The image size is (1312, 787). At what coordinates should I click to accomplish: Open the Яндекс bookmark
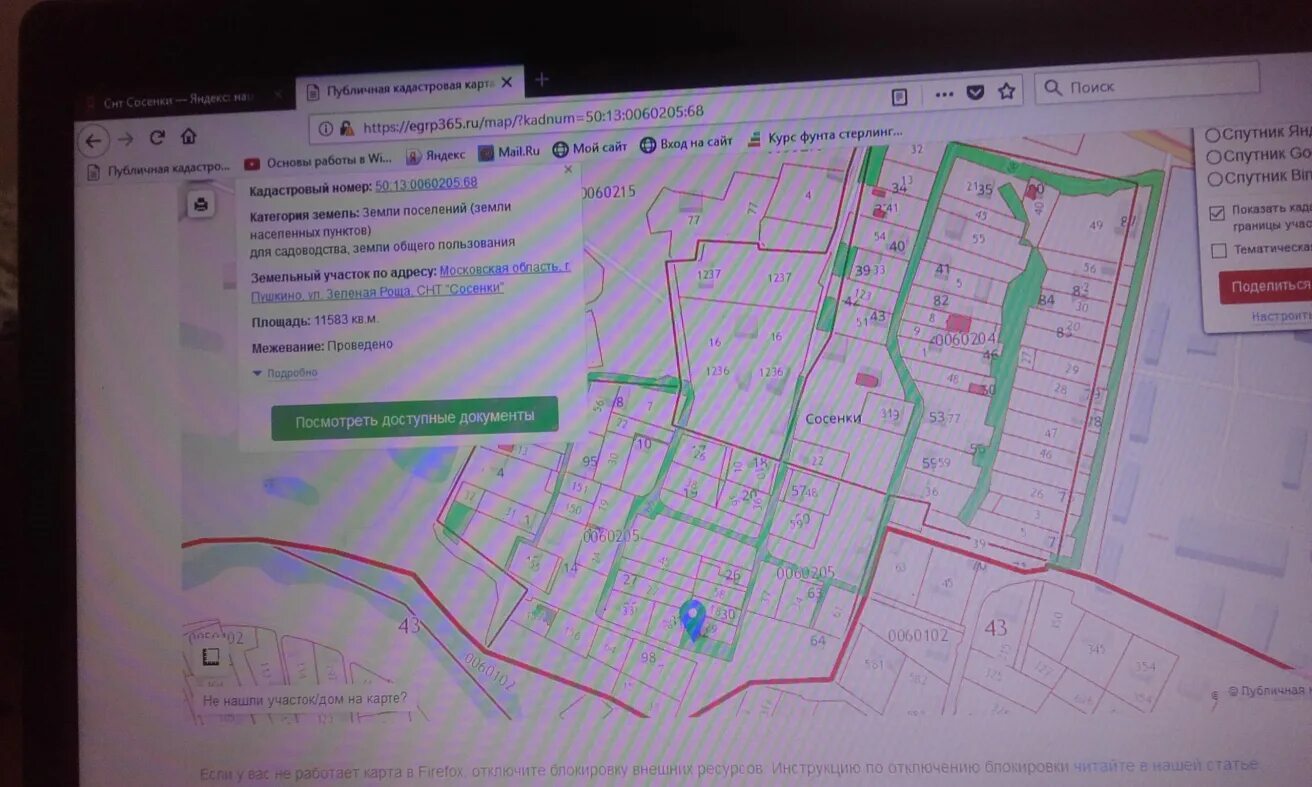[435, 155]
